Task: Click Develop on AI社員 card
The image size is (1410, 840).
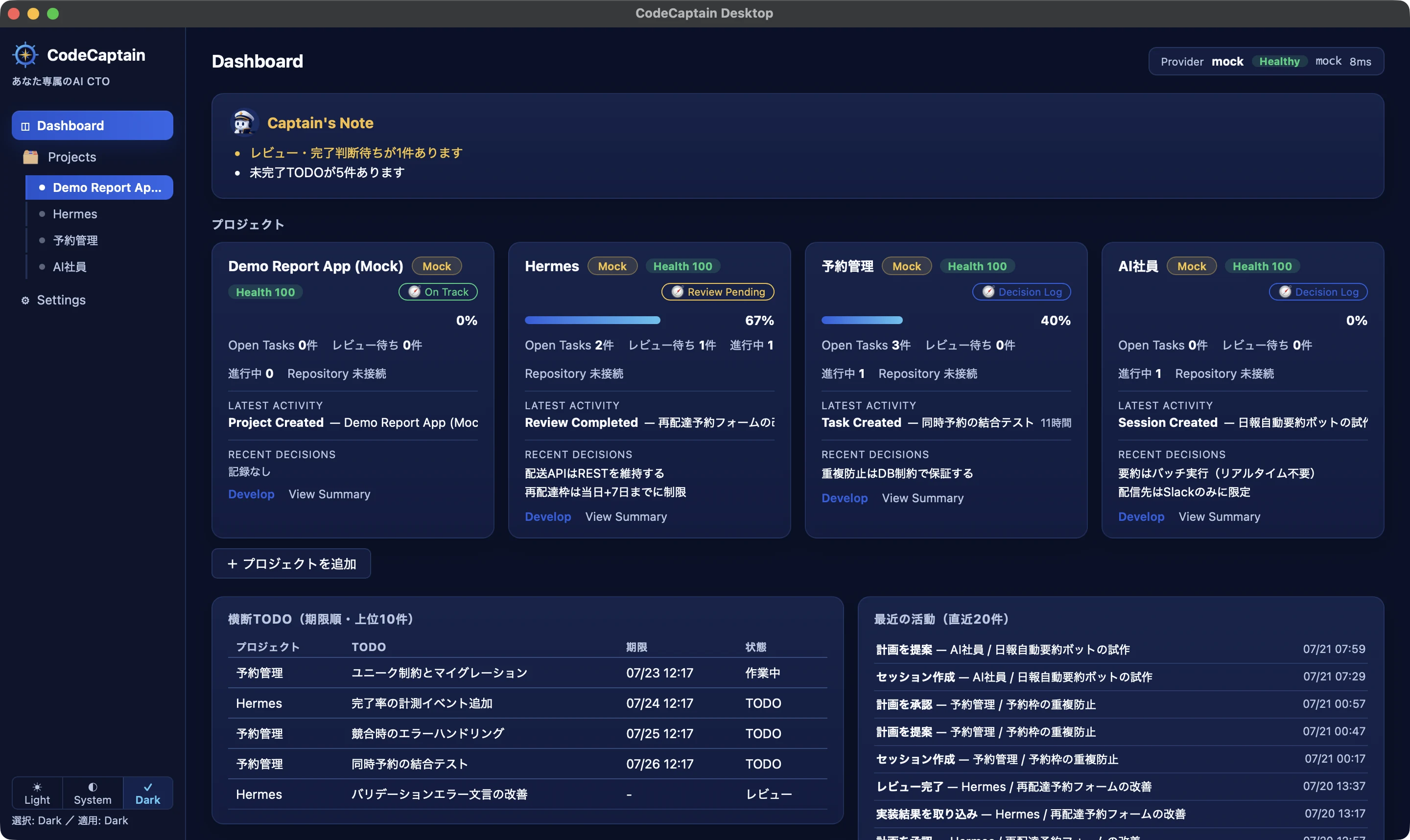Action: click(x=1141, y=517)
